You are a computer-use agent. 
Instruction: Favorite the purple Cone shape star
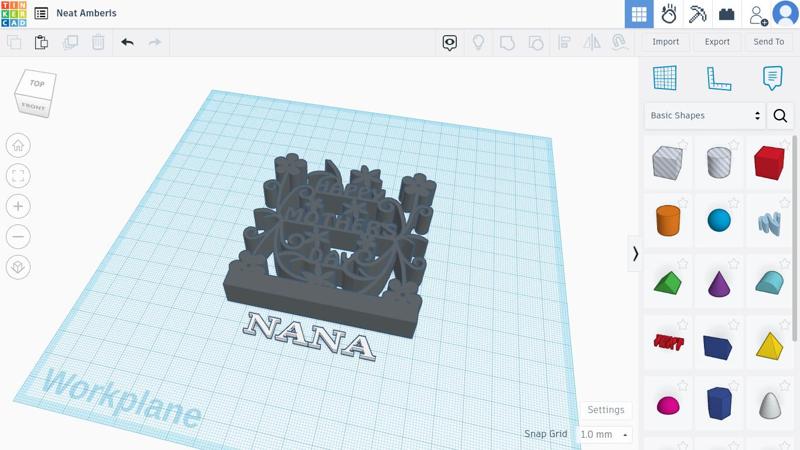coord(734,264)
